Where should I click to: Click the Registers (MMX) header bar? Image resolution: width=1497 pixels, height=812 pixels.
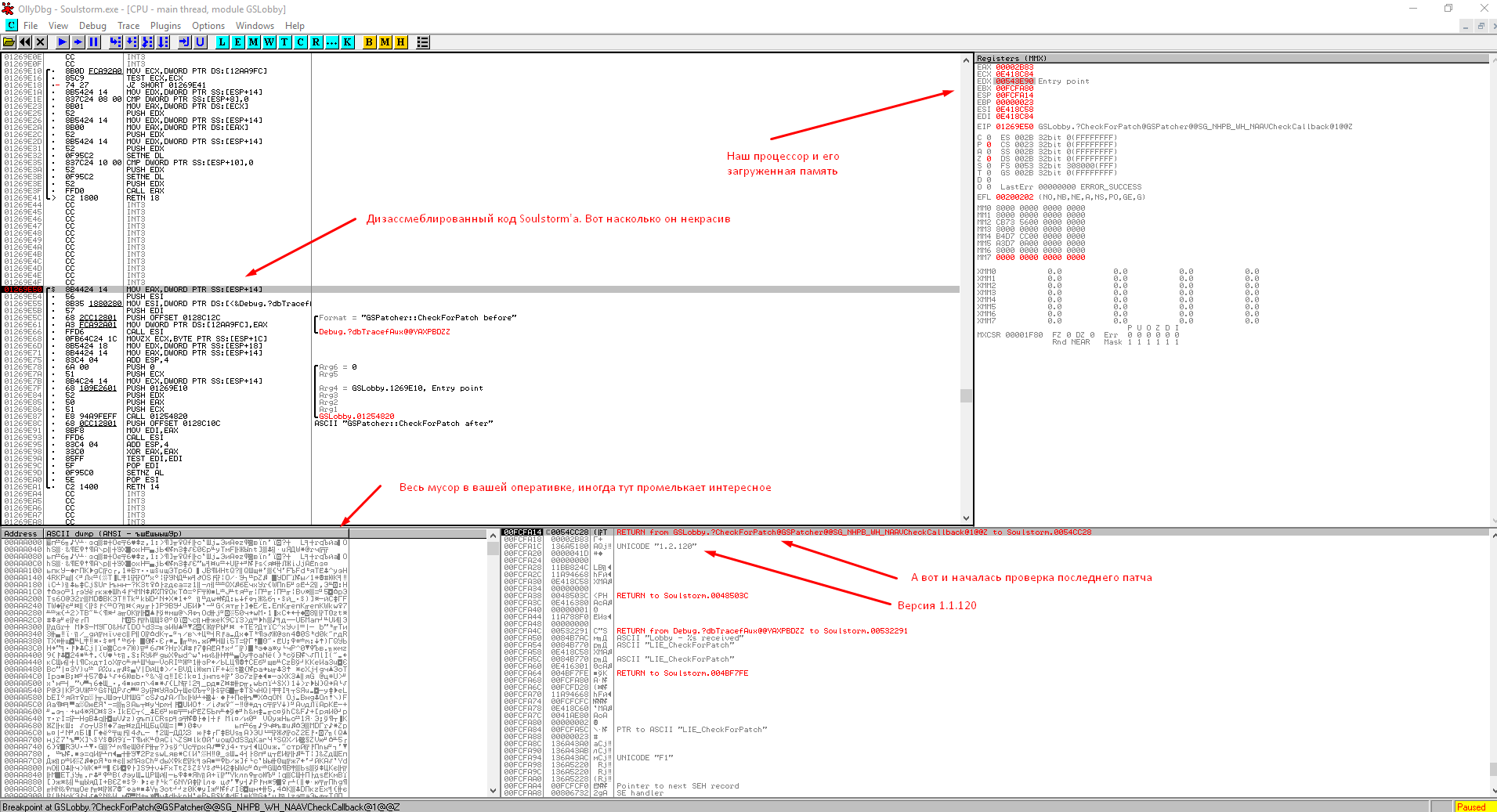1231,58
